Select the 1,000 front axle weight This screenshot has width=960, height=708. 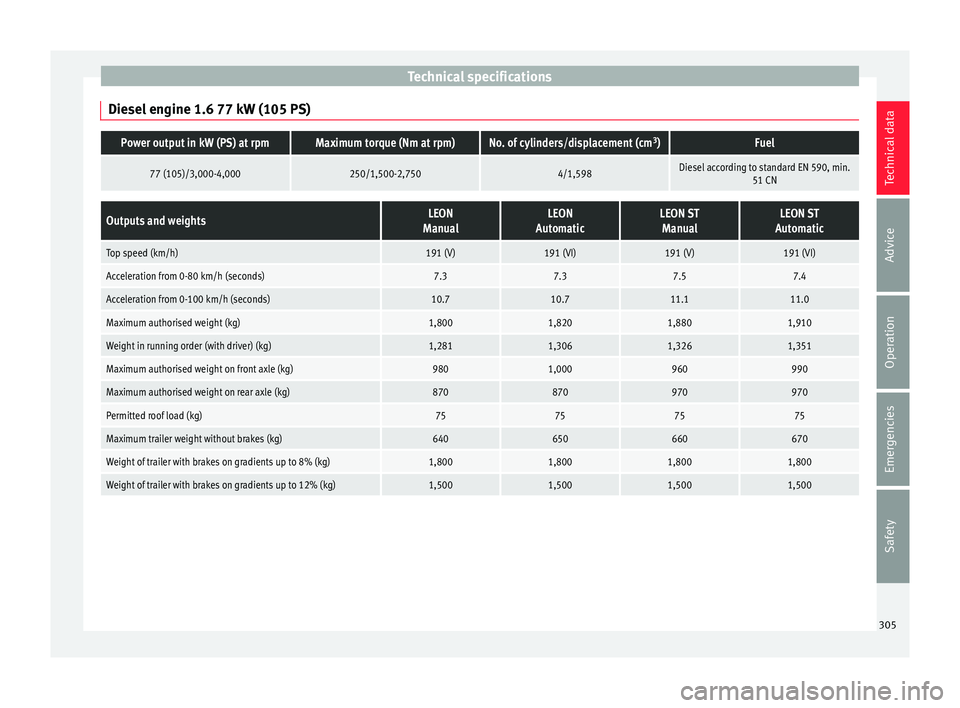(x=560, y=369)
